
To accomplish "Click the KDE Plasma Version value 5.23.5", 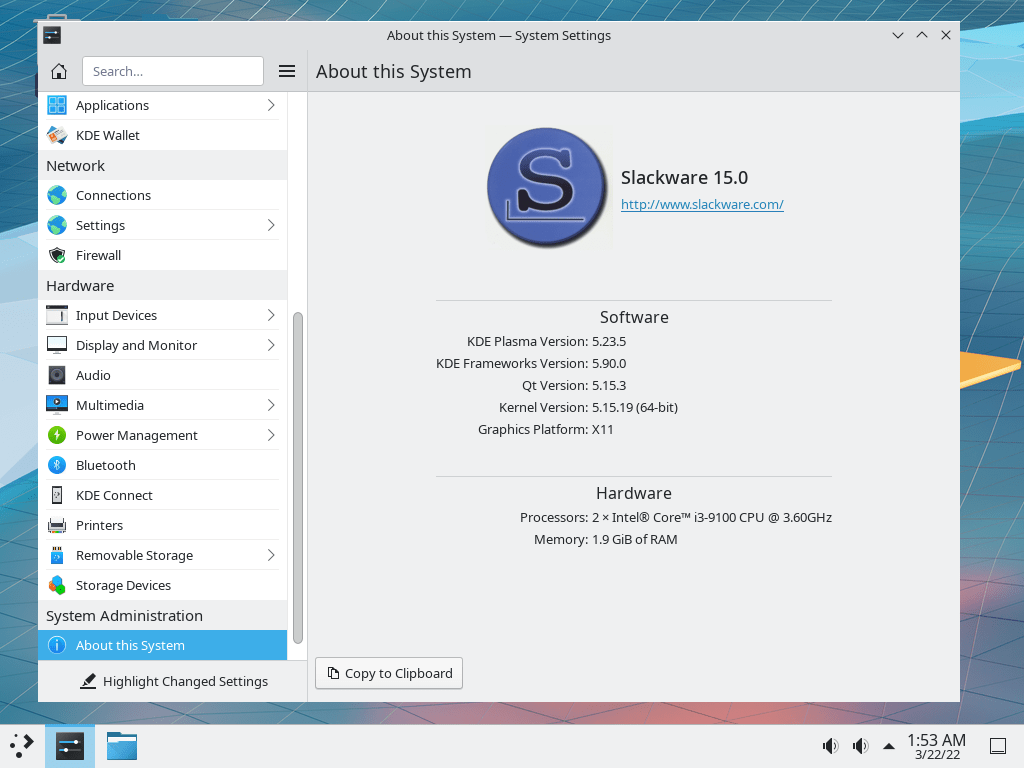I will click(x=609, y=342).
